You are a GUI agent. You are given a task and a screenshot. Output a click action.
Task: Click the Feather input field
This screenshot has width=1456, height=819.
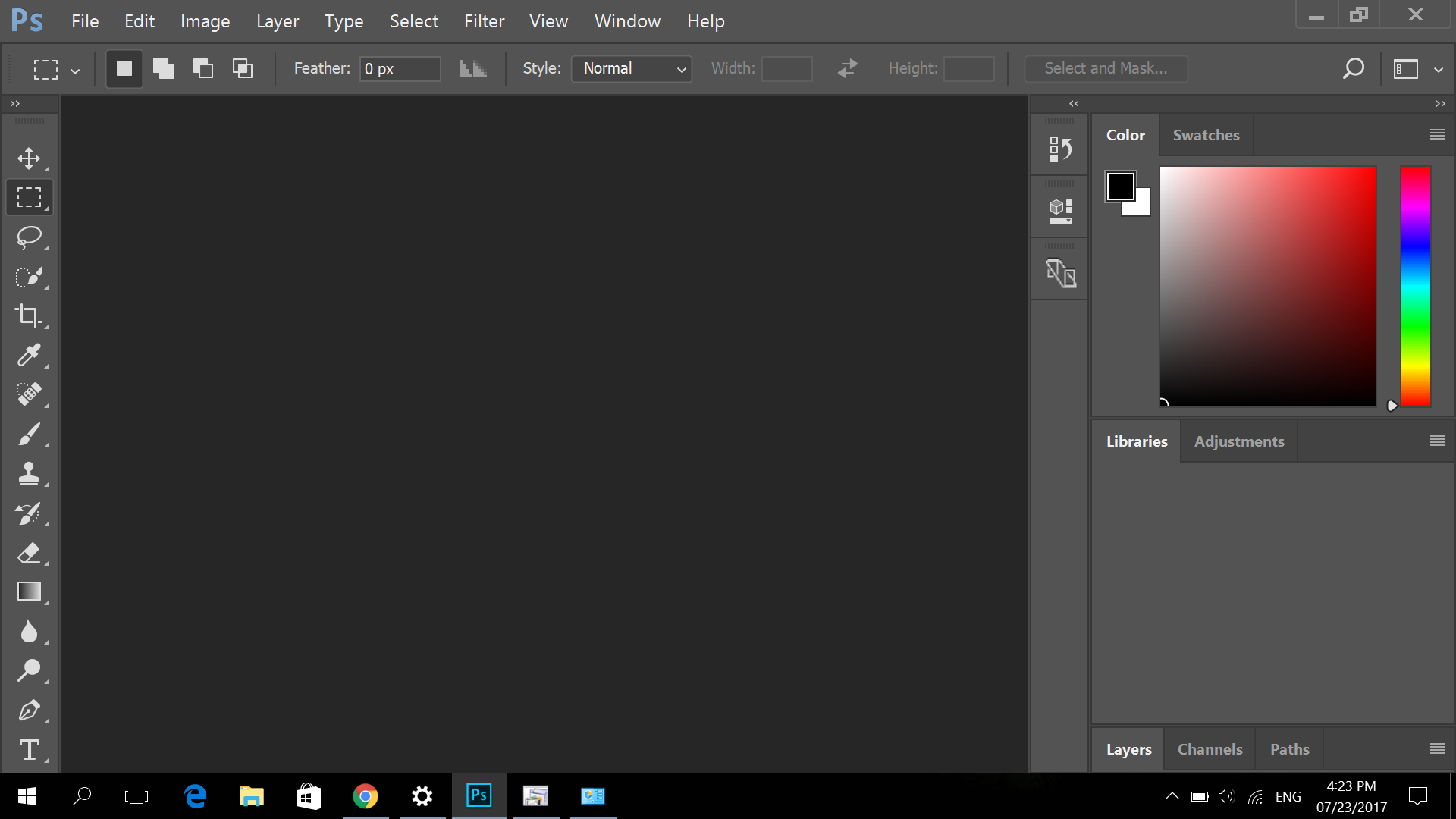pos(400,68)
